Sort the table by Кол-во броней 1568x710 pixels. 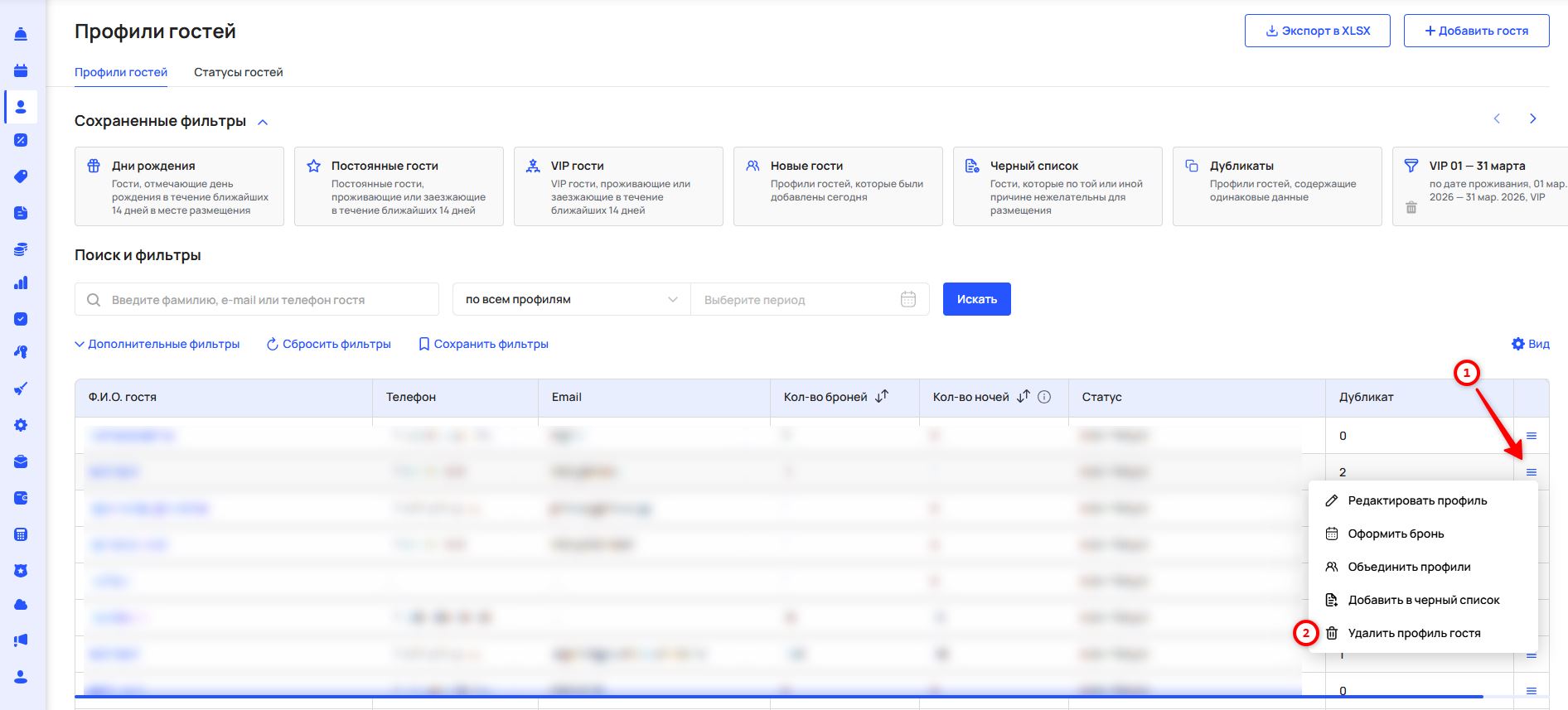882,397
